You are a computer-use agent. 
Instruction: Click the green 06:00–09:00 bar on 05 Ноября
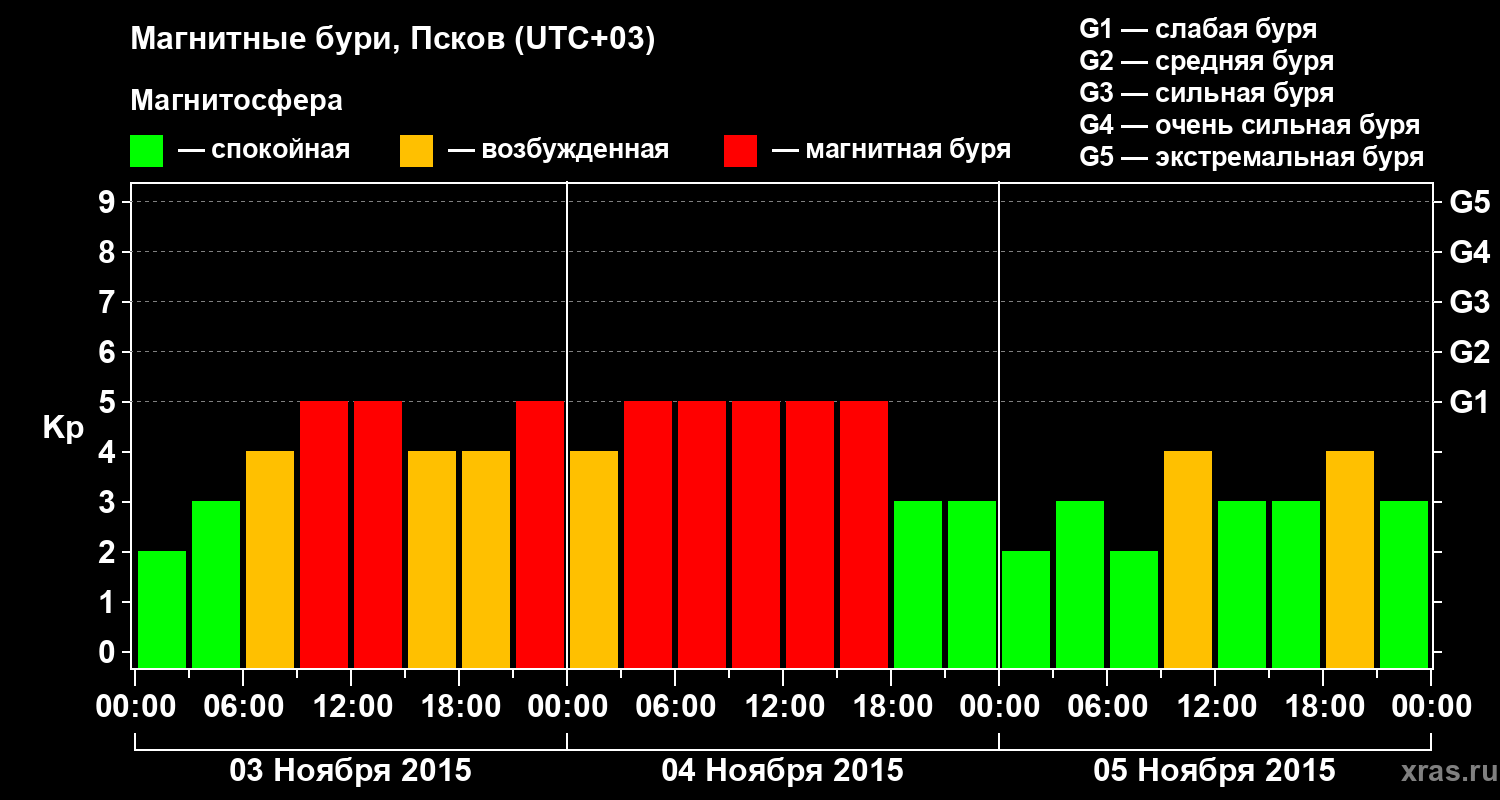pyautogui.click(x=1134, y=609)
